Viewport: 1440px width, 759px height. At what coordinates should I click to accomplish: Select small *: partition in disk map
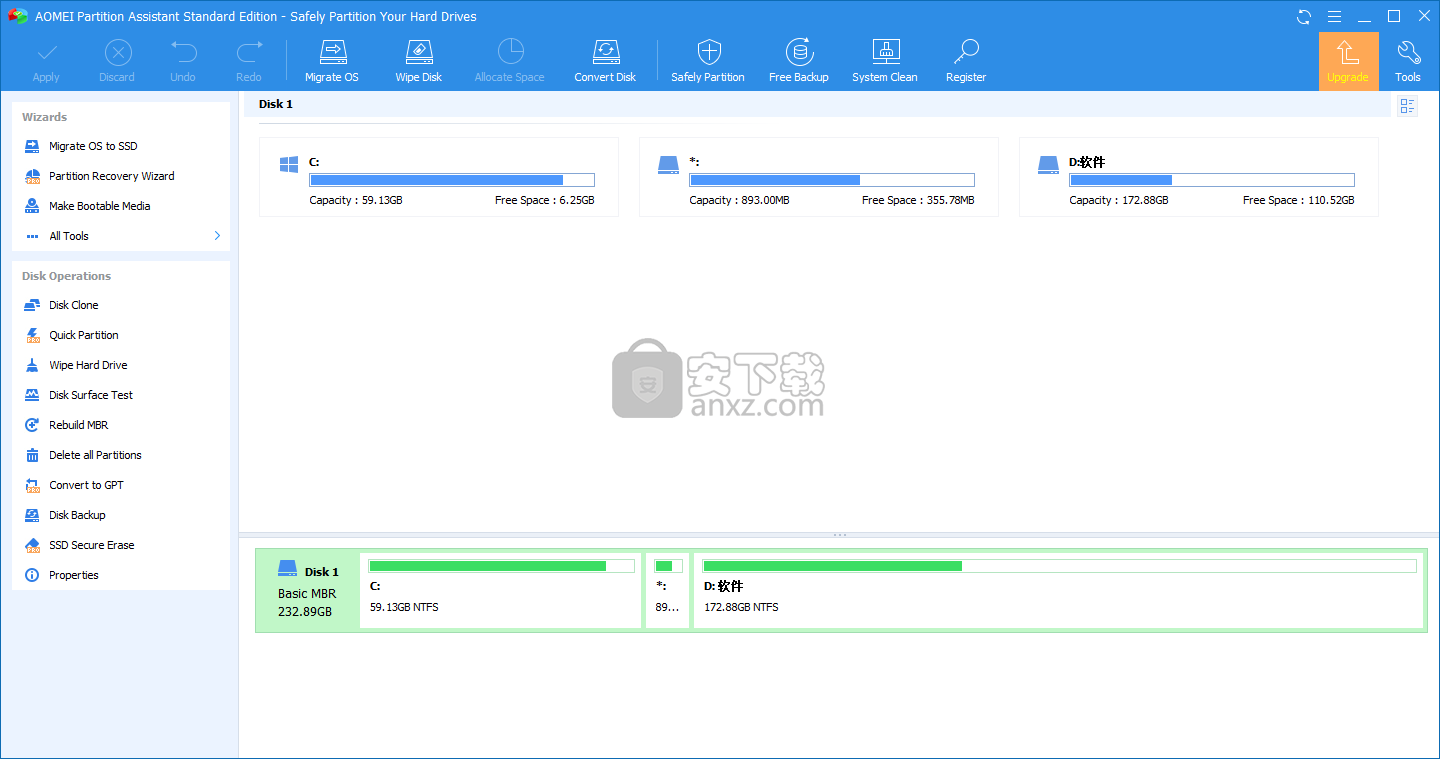(667, 590)
